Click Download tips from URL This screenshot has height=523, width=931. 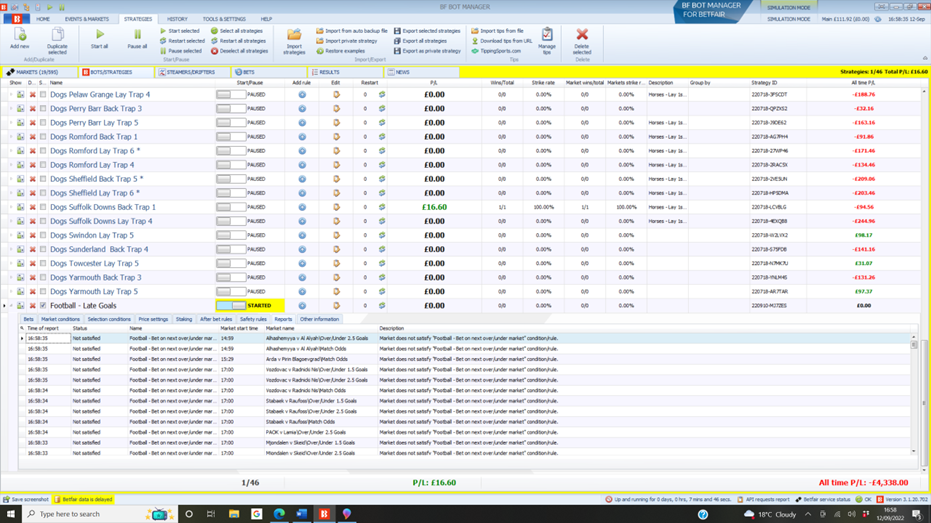502,41
